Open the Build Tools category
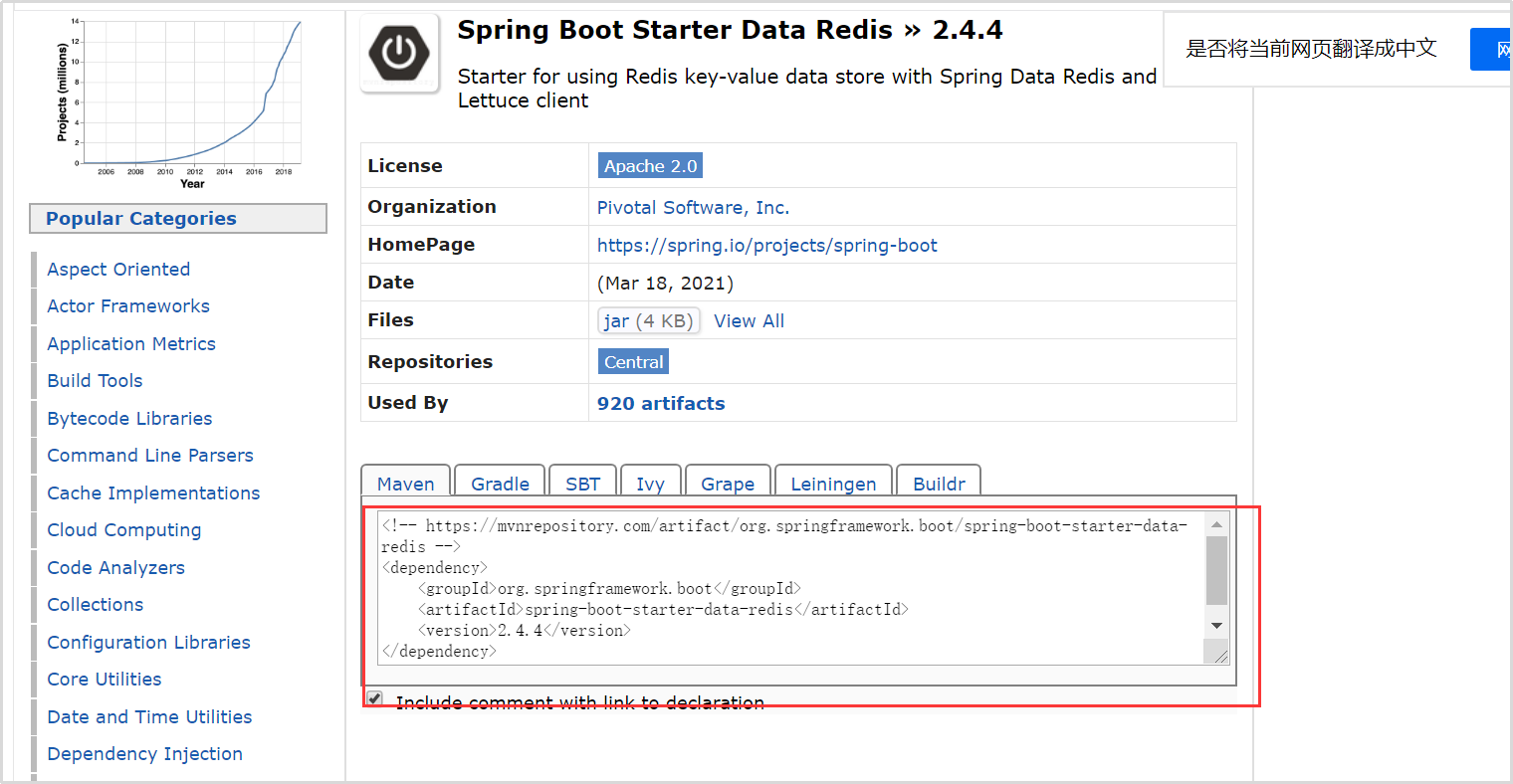This screenshot has height=784, width=1513. tap(95, 380)
